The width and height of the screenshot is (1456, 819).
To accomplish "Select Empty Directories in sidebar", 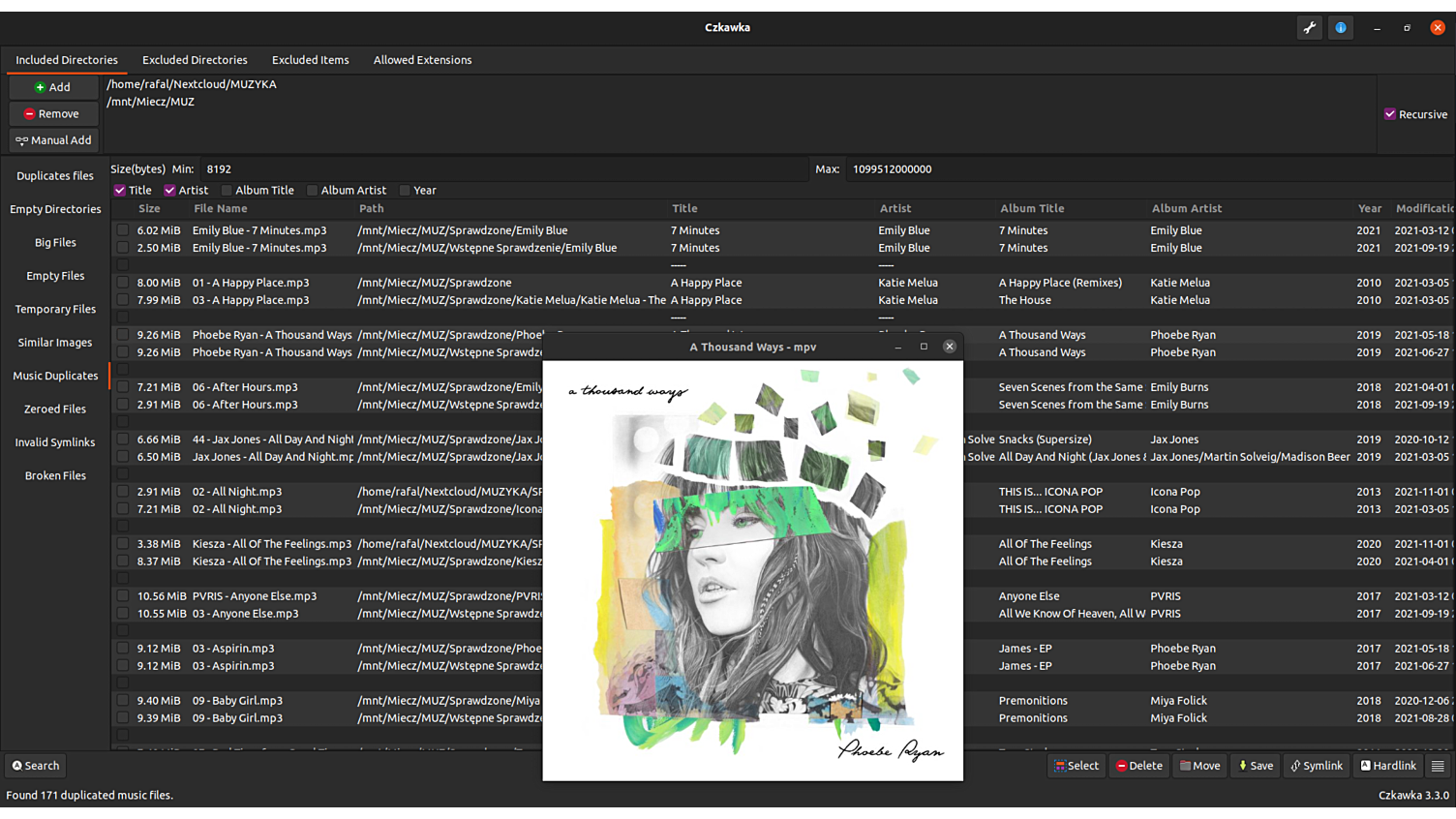I will click(55, 209).
